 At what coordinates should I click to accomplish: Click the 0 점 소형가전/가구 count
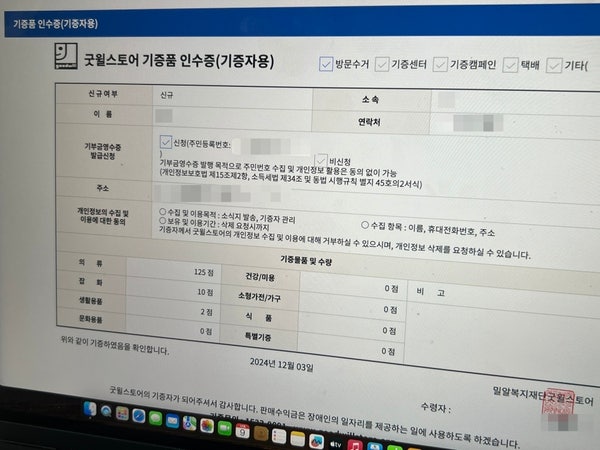[x=390, y=309]
